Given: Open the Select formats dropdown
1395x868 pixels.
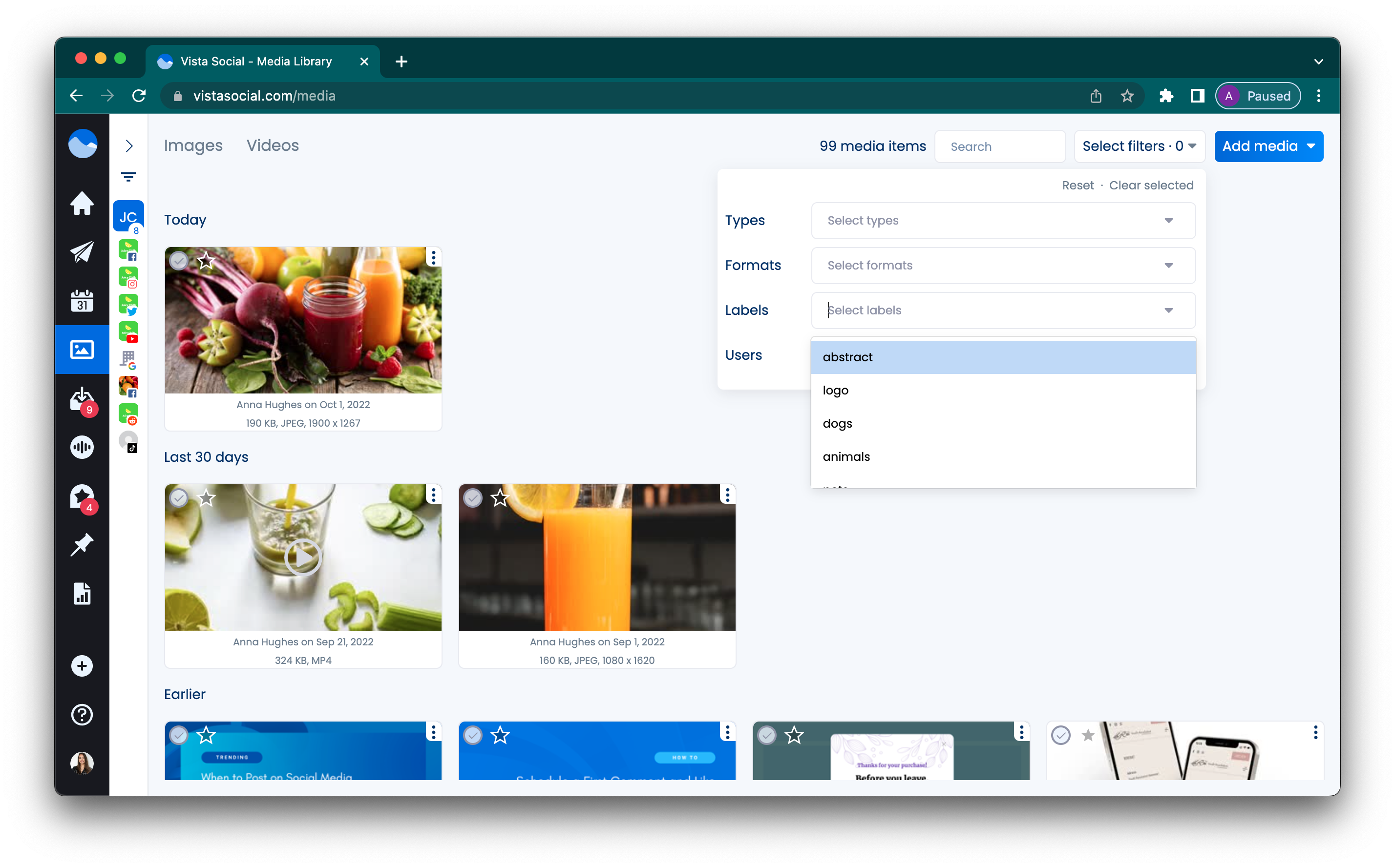Looking at the screenshot, I should (x=1003, y=265).
